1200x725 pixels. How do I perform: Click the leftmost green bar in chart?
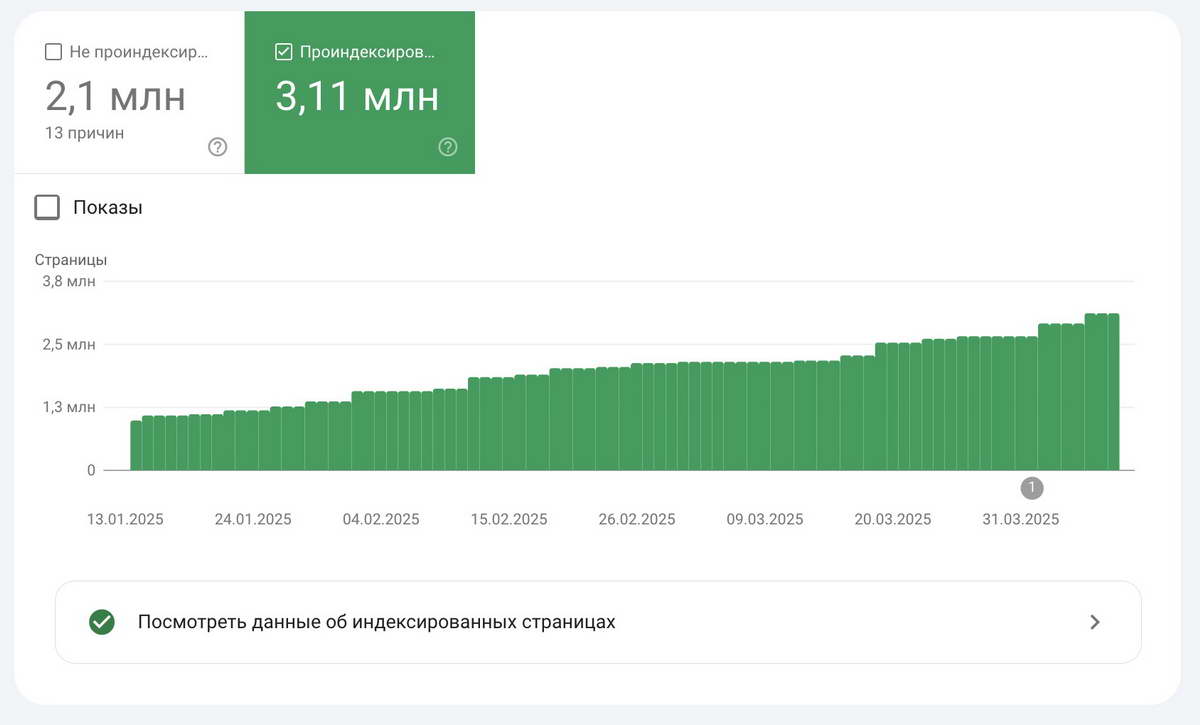[136, 446]
